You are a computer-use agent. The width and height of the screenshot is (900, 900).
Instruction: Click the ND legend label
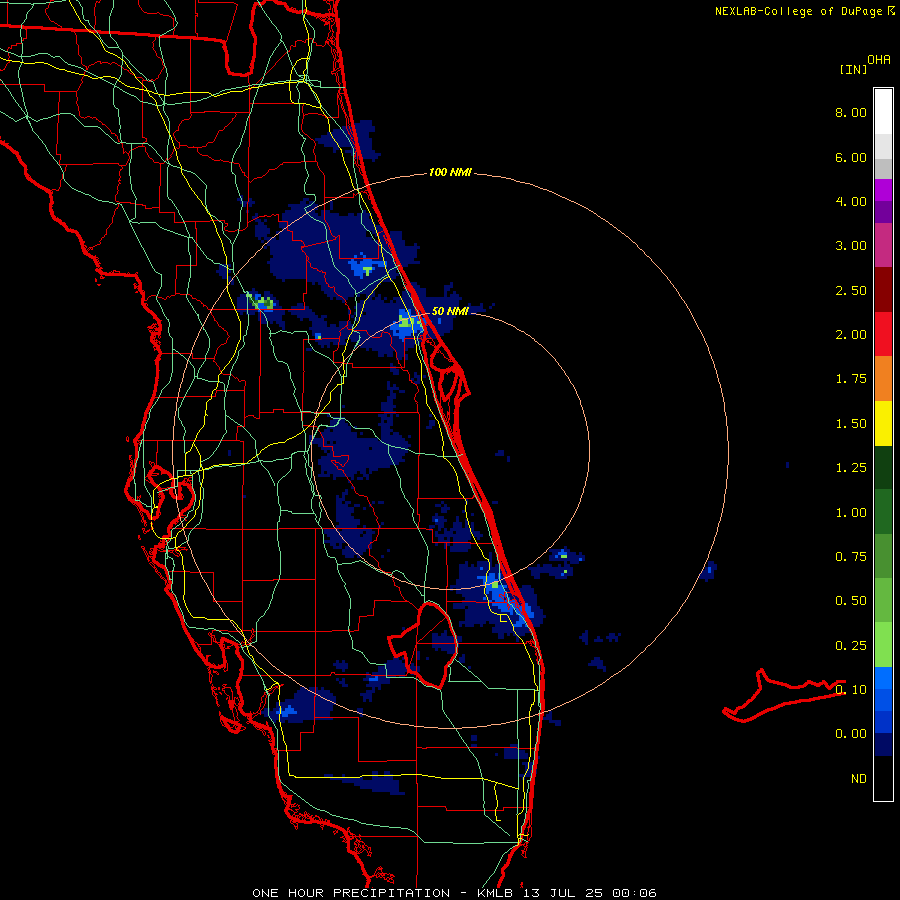859,779
